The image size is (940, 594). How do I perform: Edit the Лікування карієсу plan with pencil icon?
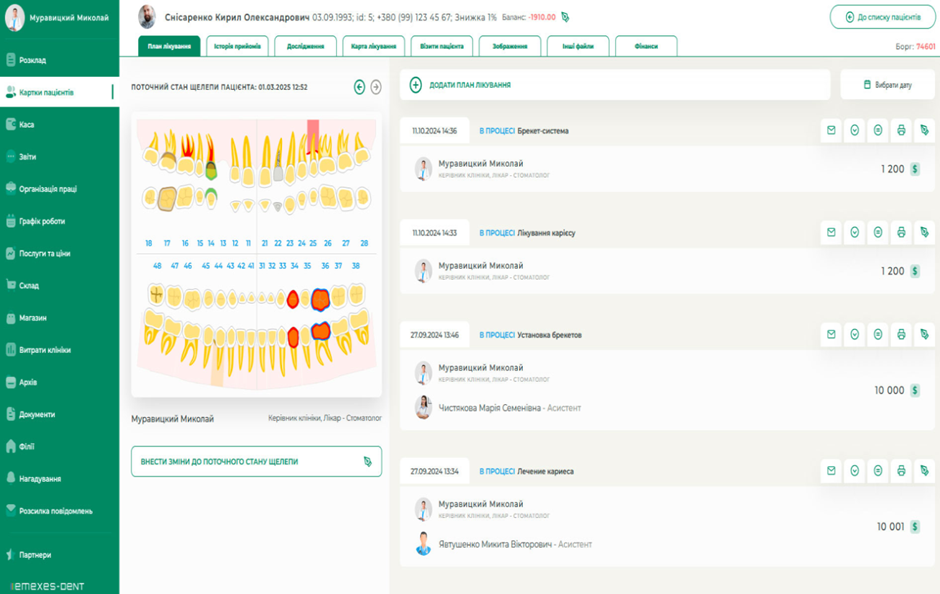pyautogui.click(x=924, y=233)
